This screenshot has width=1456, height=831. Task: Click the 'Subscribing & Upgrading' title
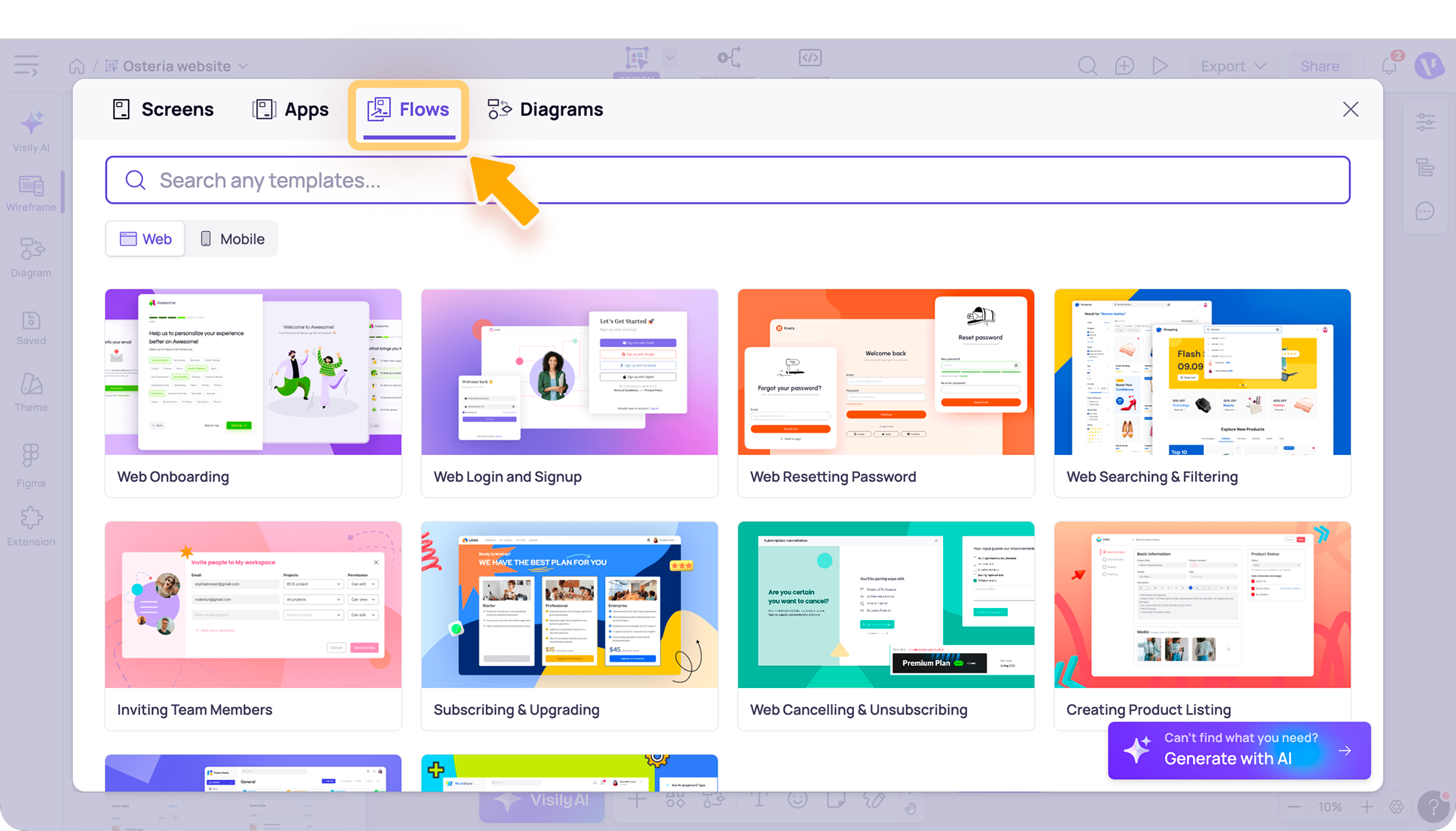coord(516,710)
